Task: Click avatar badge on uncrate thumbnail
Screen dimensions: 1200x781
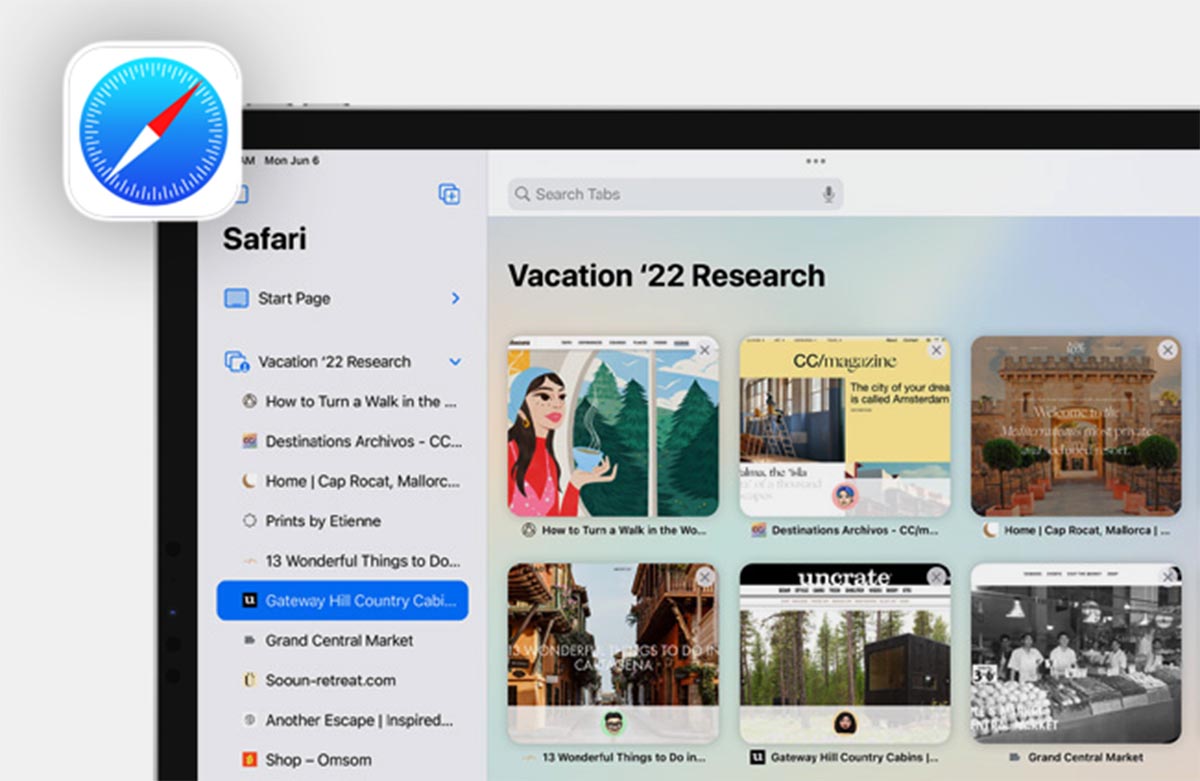Action: pos(845,723)
